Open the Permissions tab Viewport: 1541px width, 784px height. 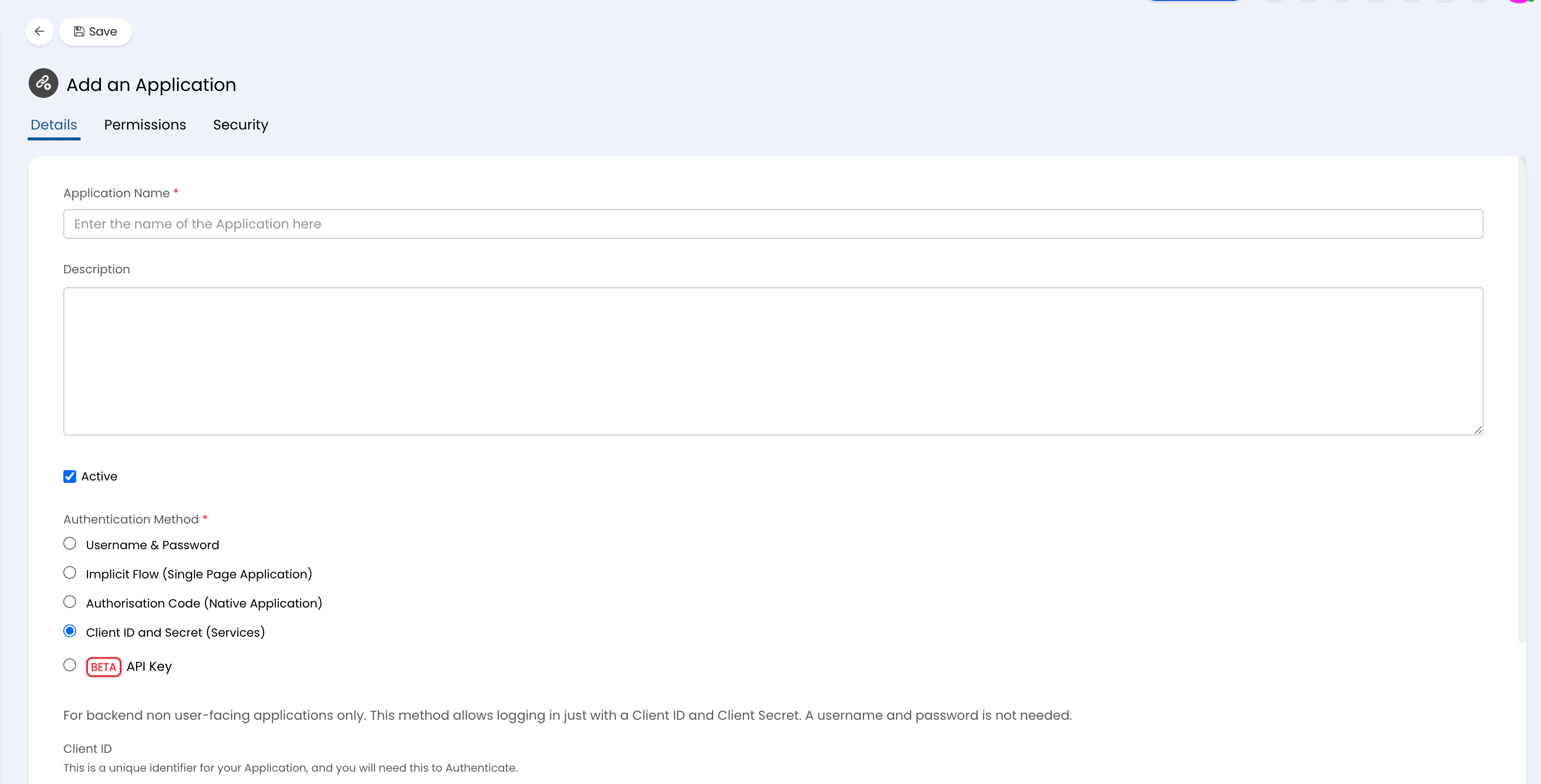click(x=145, y=125)
